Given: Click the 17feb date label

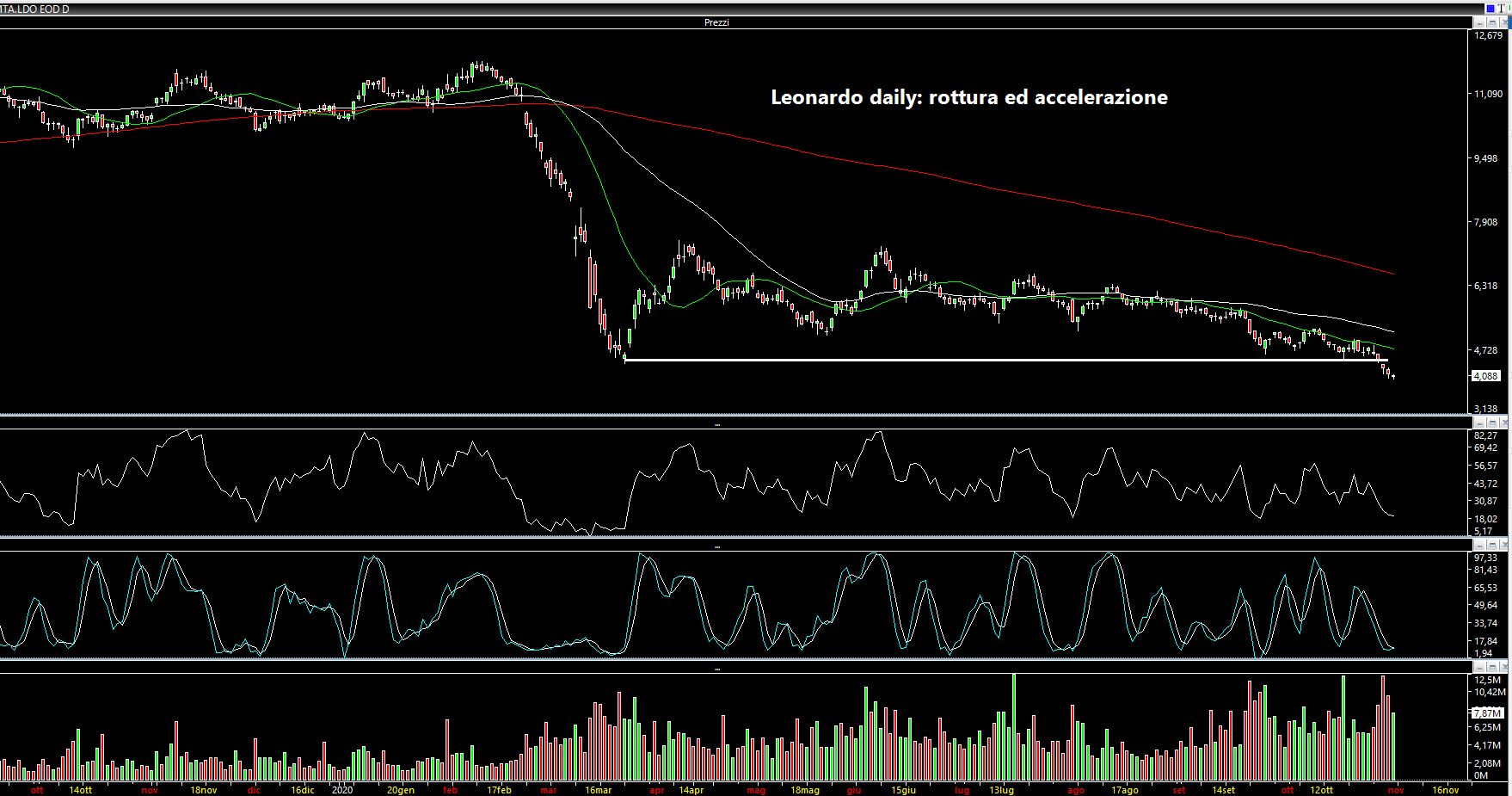Looking at the screenshot, I should (x=499, y=789).
